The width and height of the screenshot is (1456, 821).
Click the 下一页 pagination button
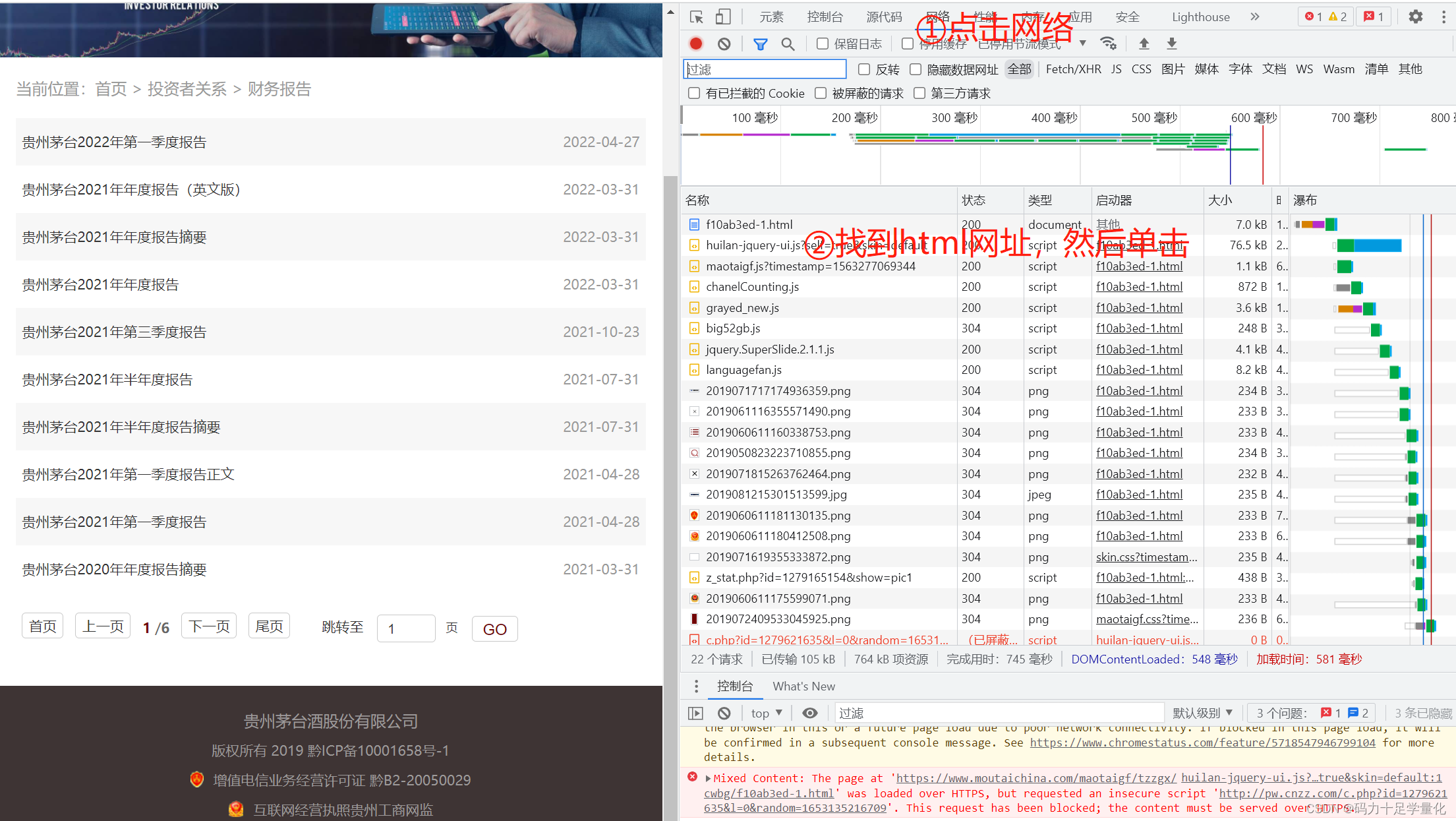click(209, 626)
